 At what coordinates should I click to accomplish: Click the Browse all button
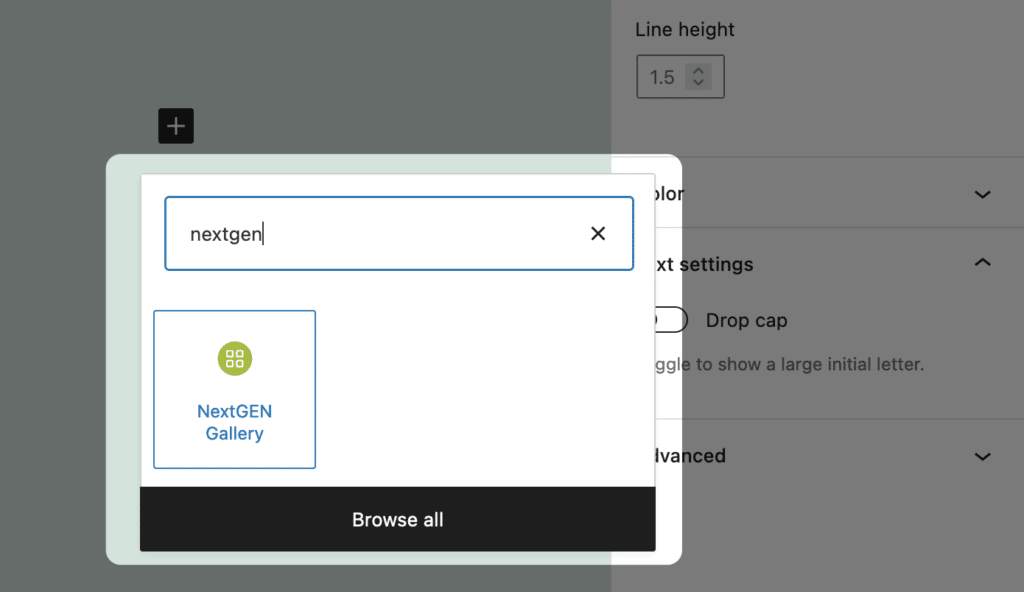(x=398, y=519)
